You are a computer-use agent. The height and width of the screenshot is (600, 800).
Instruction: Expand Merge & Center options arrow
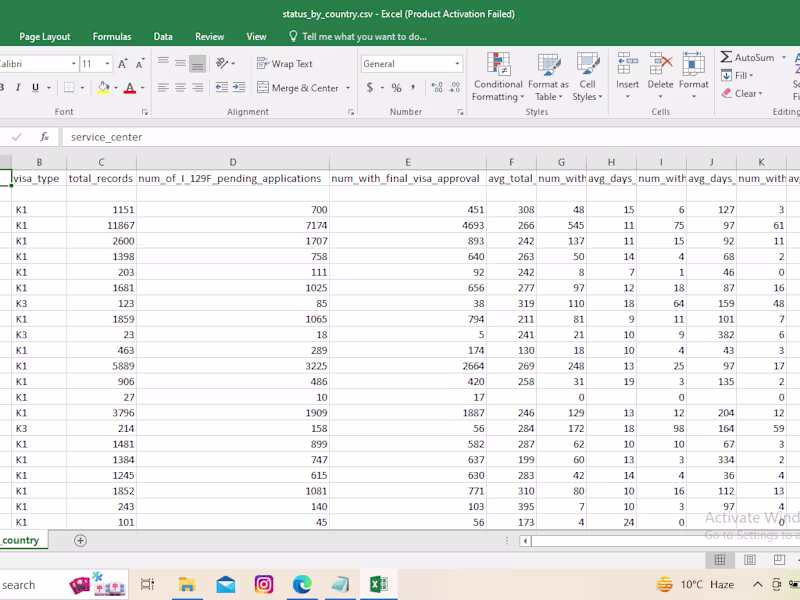(348, 88)
